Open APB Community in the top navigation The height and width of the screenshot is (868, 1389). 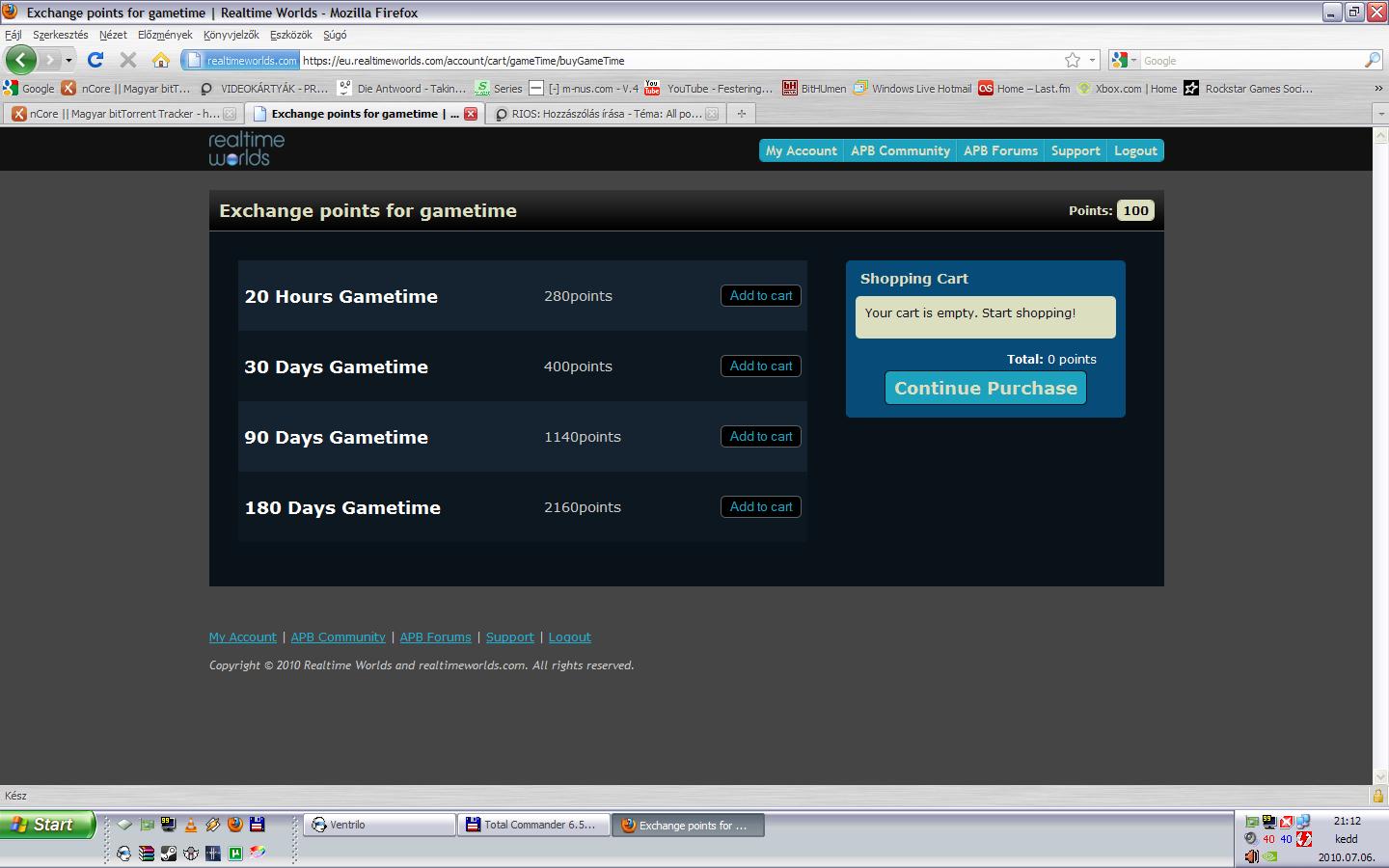(x=900, y=150)
